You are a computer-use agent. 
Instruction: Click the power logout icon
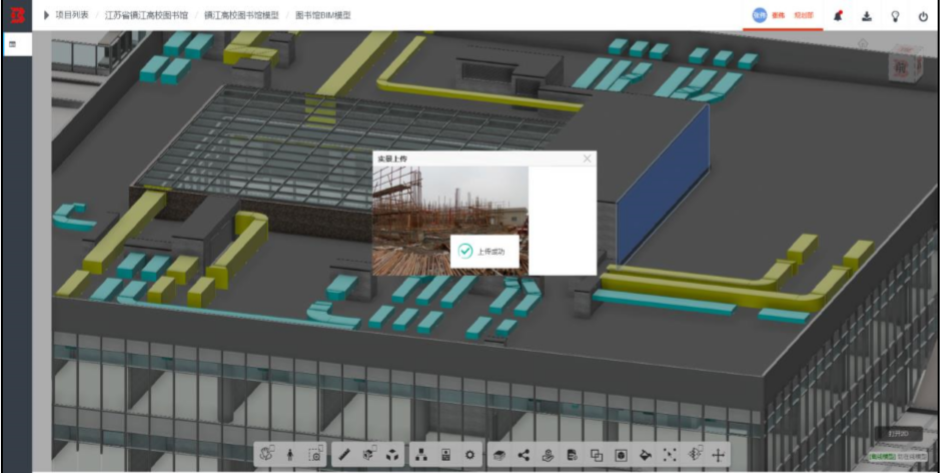coord(923,16)
